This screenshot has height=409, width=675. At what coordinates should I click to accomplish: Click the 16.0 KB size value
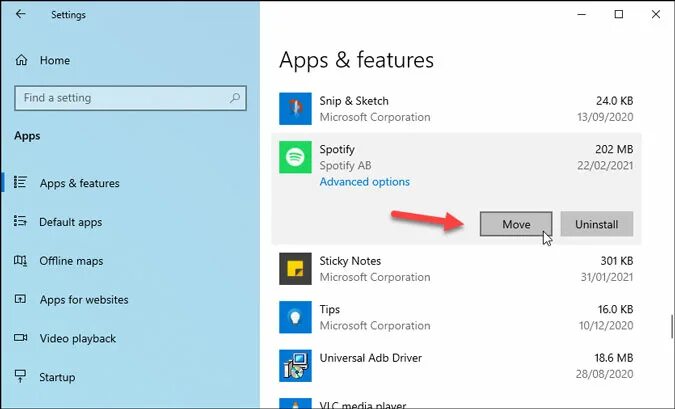coord(615,310)
